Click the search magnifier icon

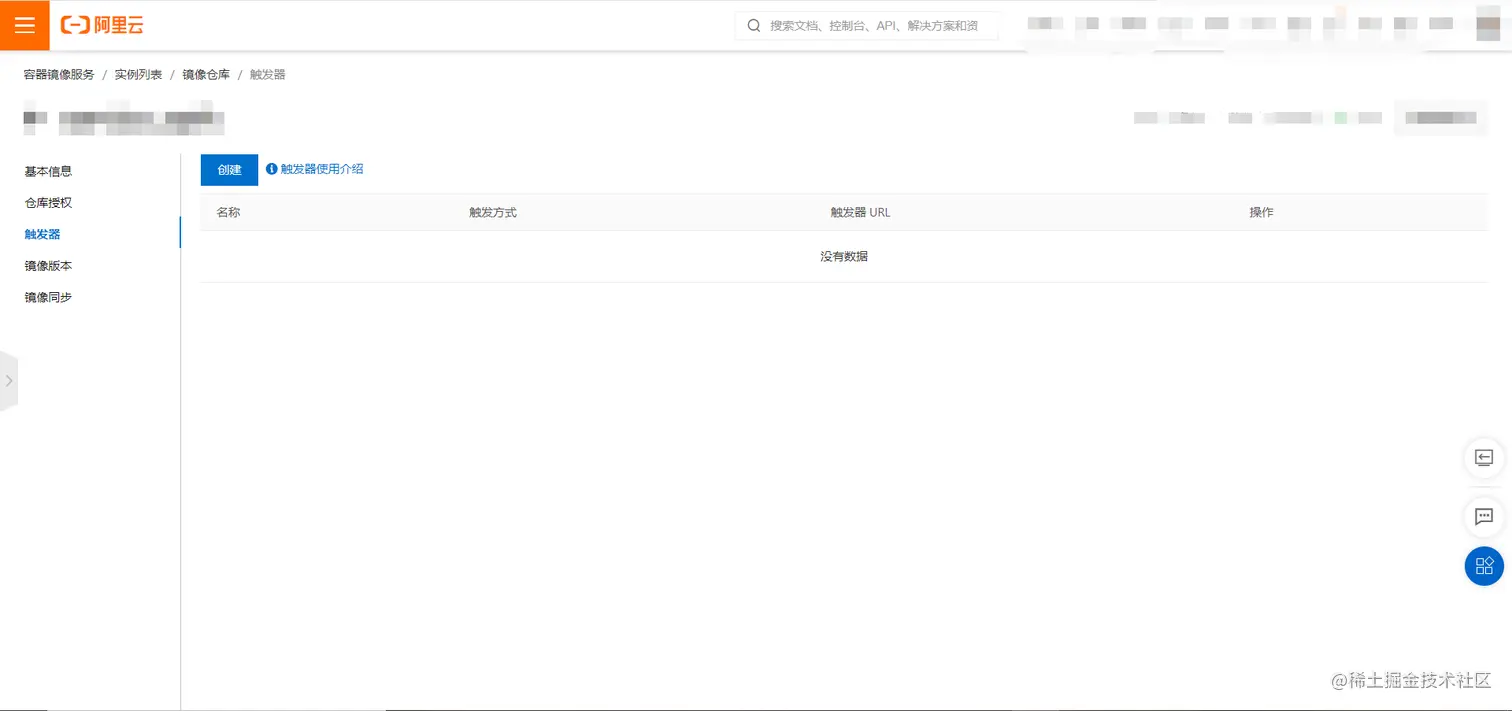coord(754,25)
